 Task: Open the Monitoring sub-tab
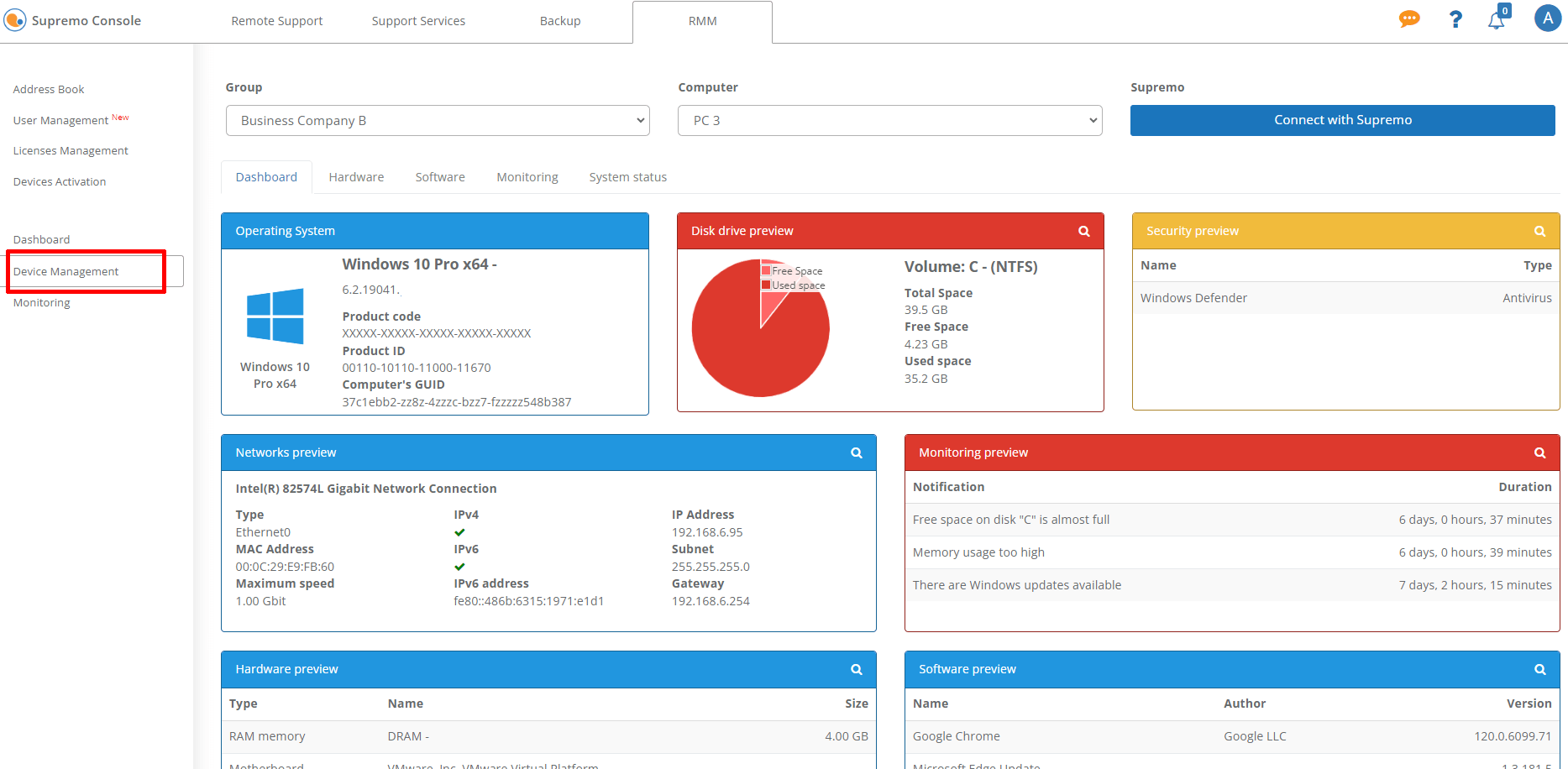[x=527, y=177]
